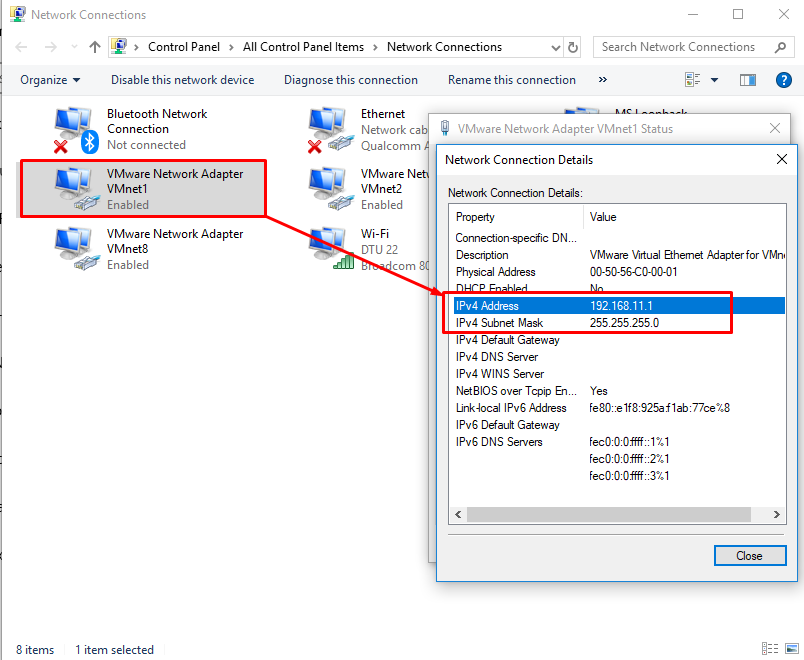Switch to details view in status bar
This screenshot has width=804, height=660.
pos(770,649)
